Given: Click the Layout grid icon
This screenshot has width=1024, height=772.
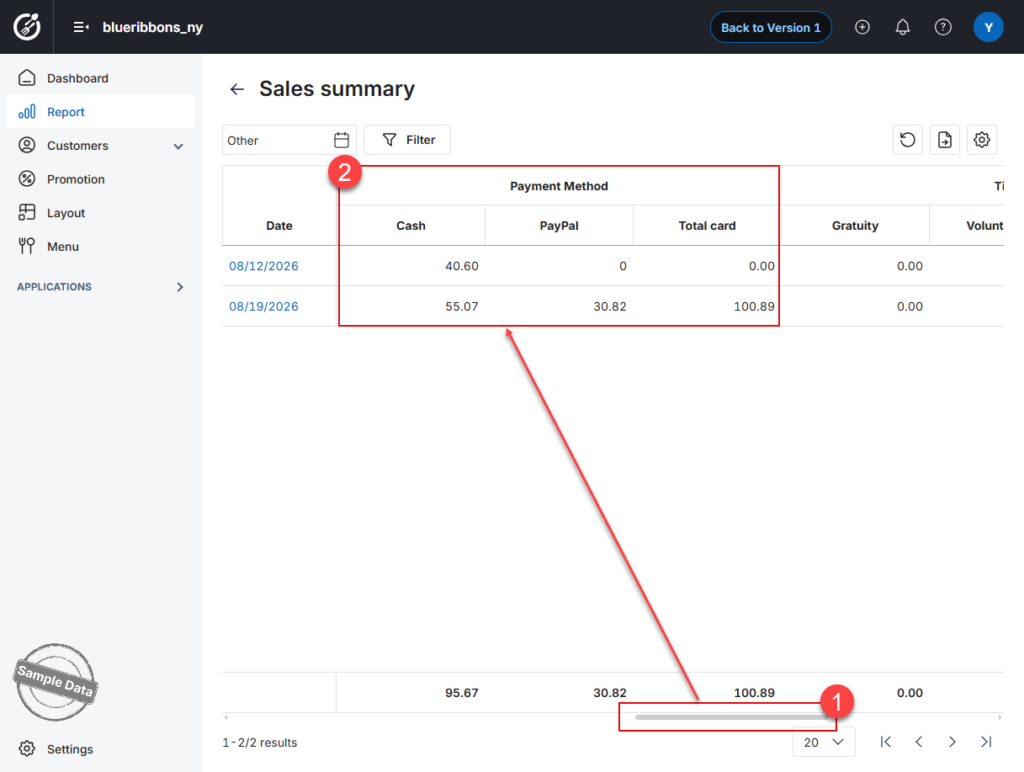Looking at the screenshot, I should (x=27, y=212).
